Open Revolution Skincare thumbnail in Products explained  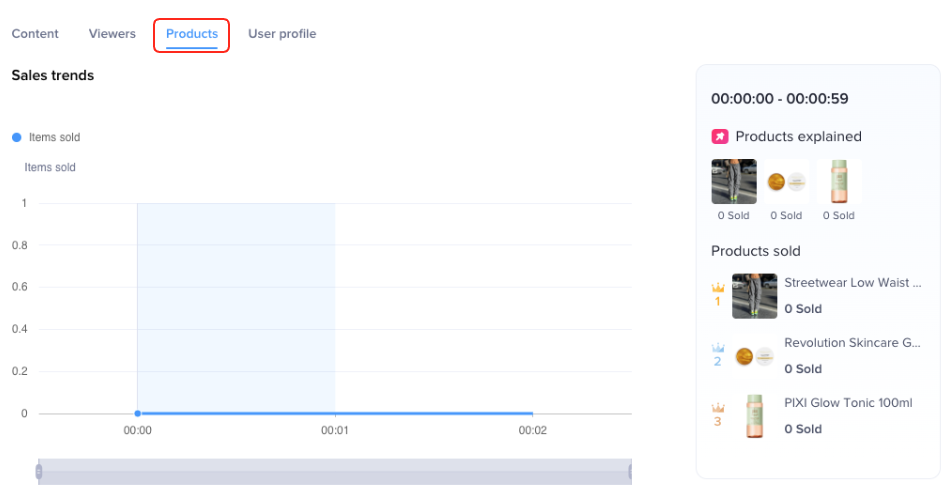coord(785,182)
